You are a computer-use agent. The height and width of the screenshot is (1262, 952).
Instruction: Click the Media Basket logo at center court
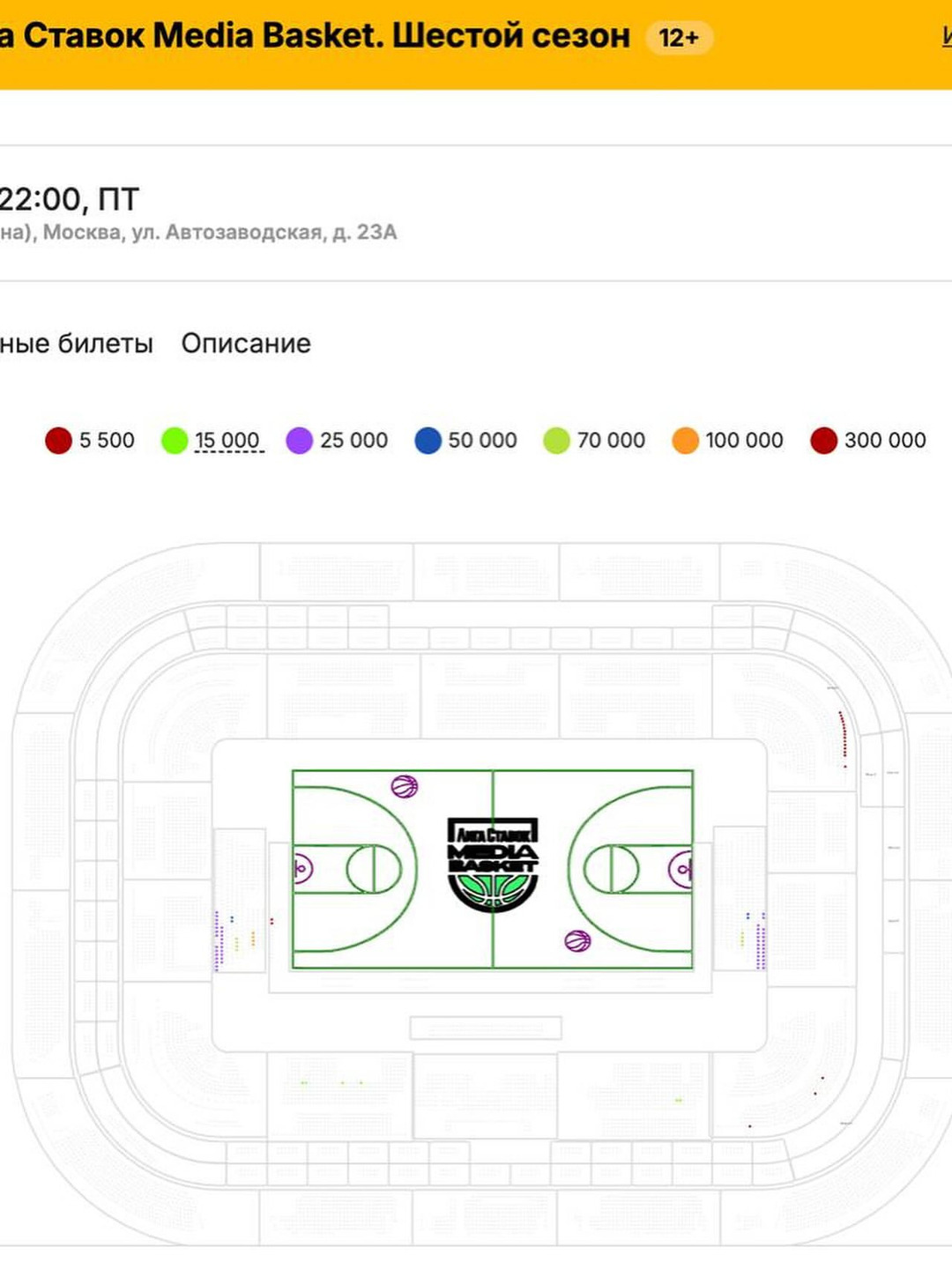(493, 863)
